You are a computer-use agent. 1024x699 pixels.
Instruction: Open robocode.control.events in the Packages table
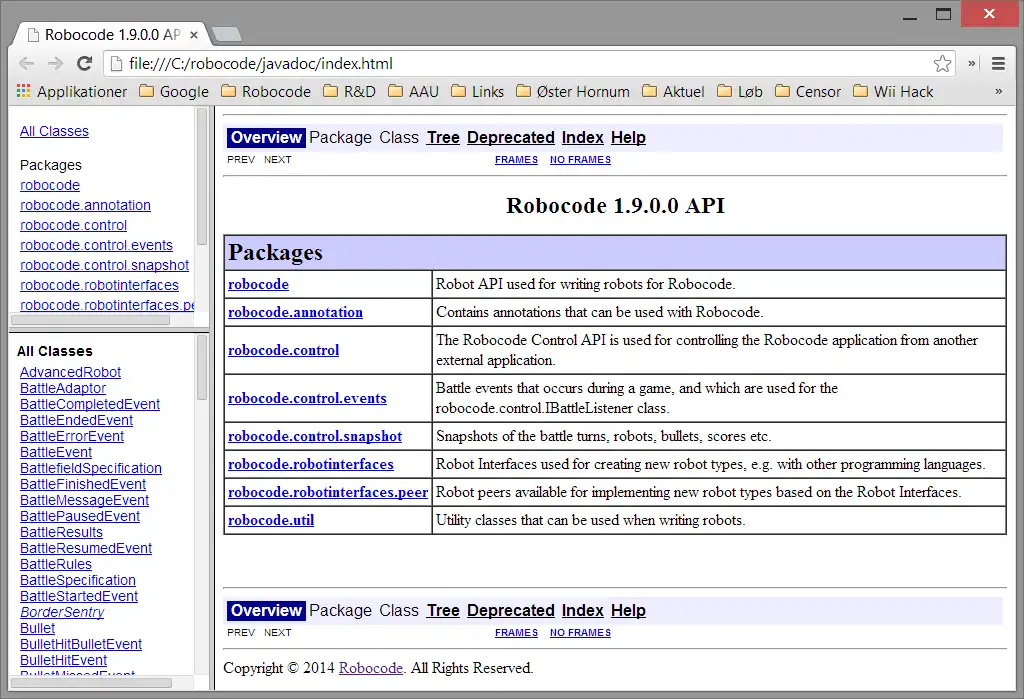(x=308, y=398)
